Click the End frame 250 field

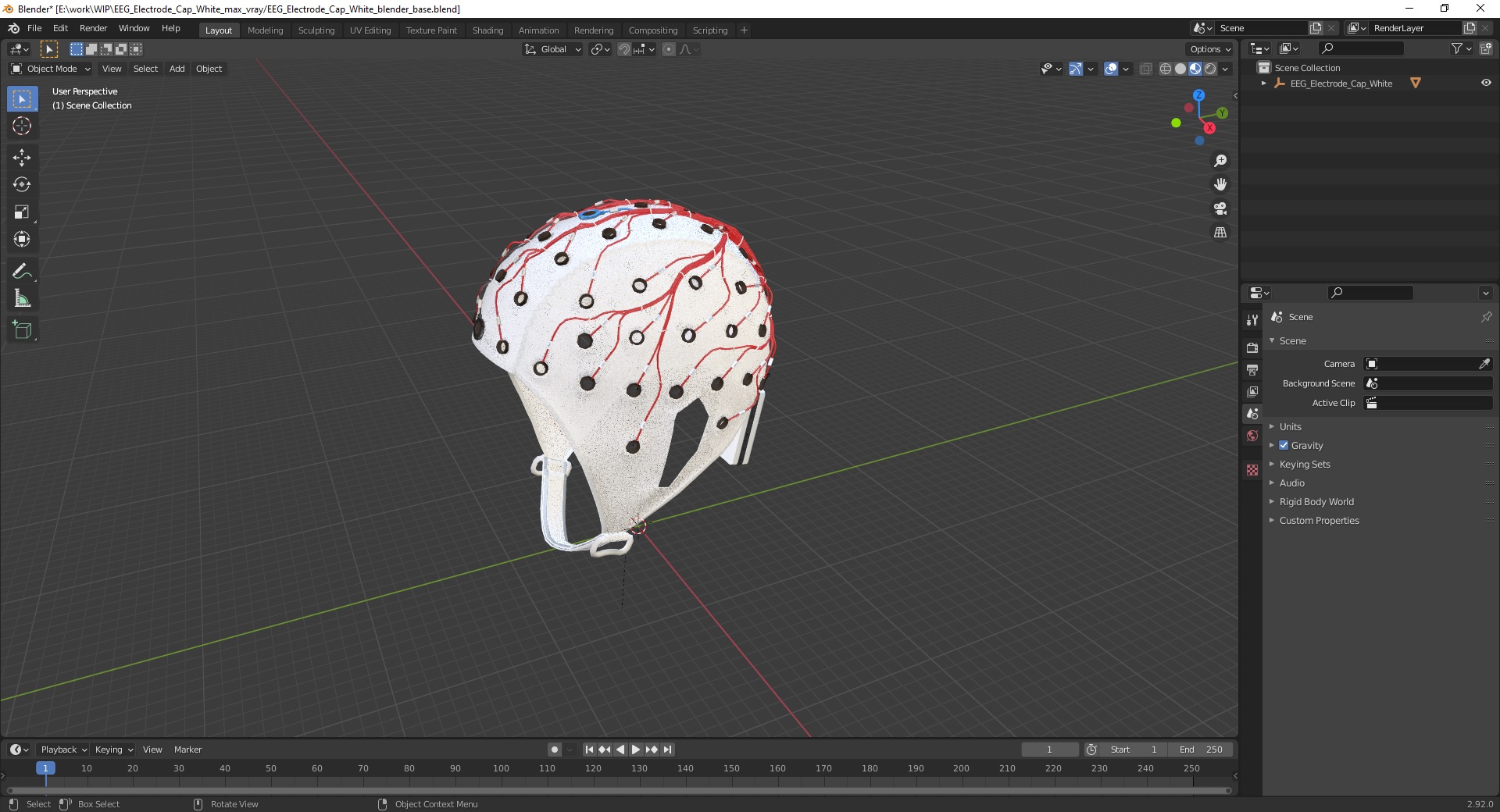(x=1201, y=750)
